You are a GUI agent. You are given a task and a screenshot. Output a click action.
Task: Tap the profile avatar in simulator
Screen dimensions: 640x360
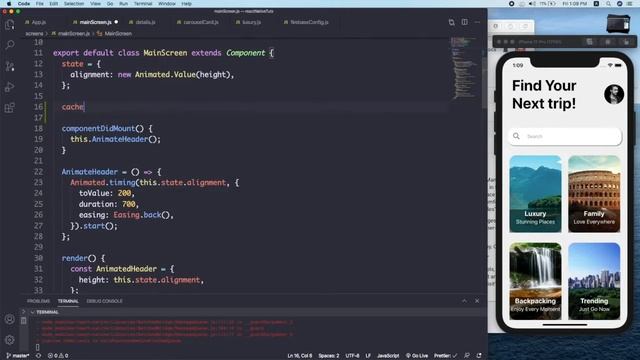tap(614, 94)
